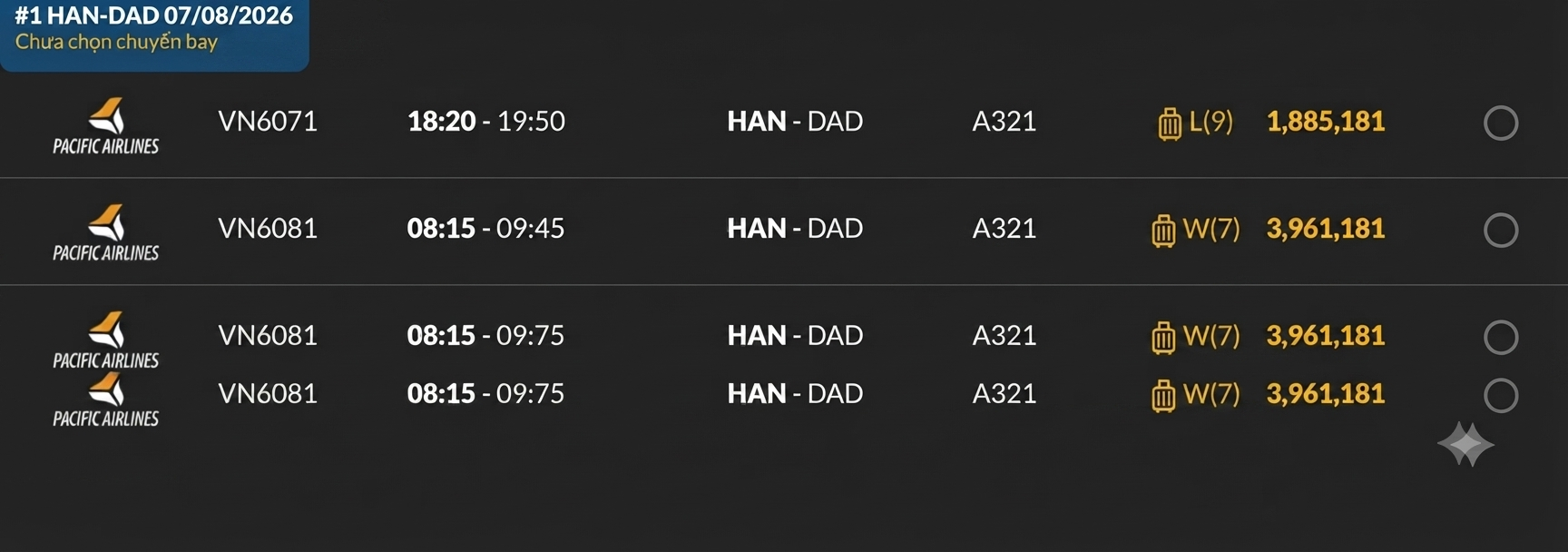Click the Pacific Airlines logo in the bottom row

tap(105, 400)
